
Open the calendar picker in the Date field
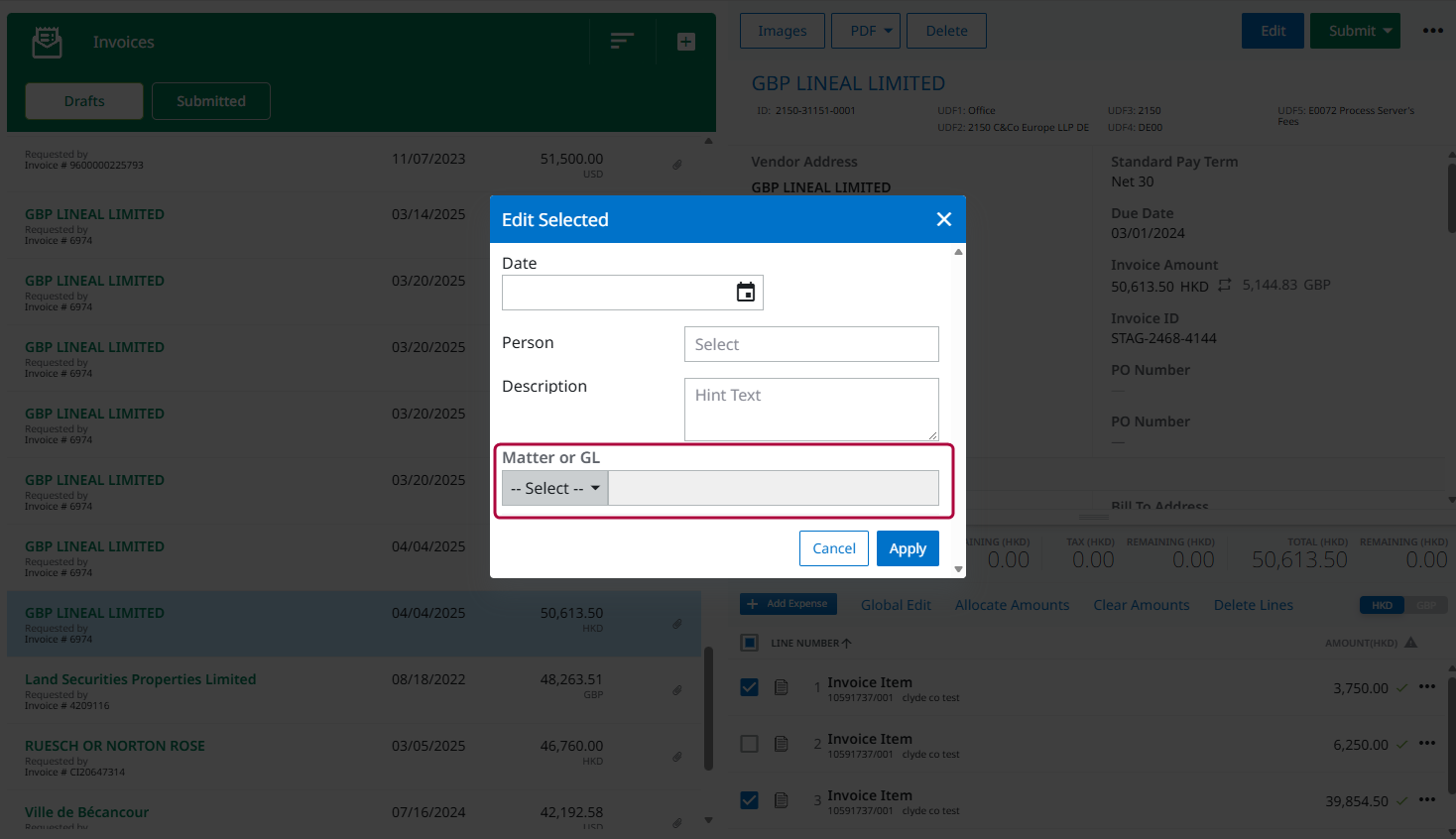click(x=745, y=292)
